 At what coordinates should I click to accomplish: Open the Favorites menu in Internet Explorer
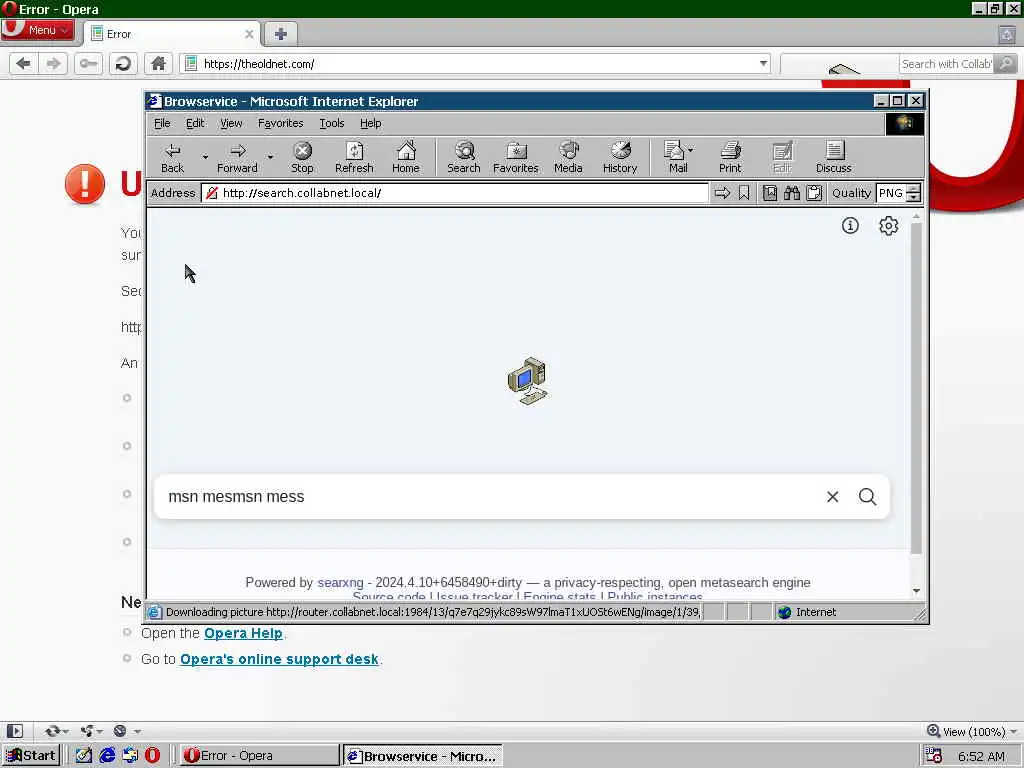point(281,123)
